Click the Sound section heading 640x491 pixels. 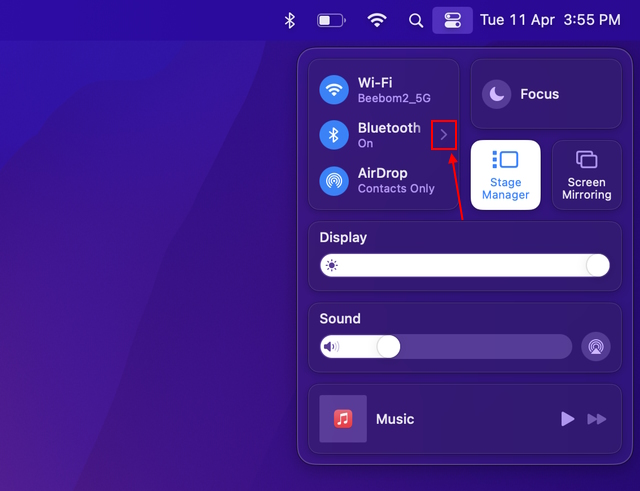340,318
